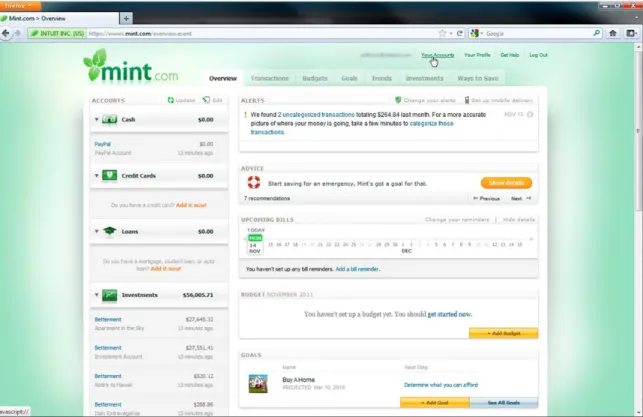
Task: Click the Mint.com leaf logo
Action: (131, 66)
